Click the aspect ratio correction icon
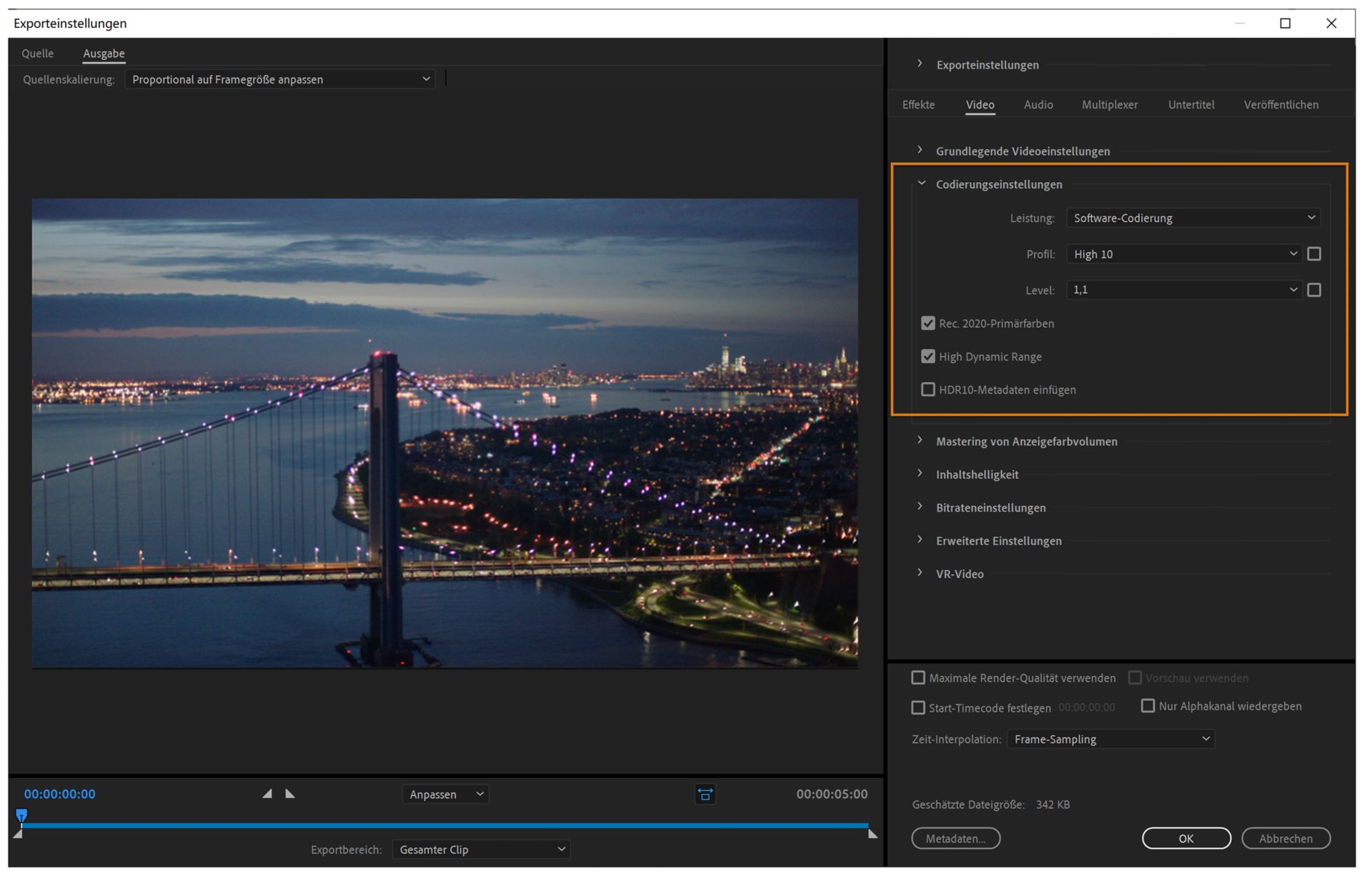 click(705, 795)
